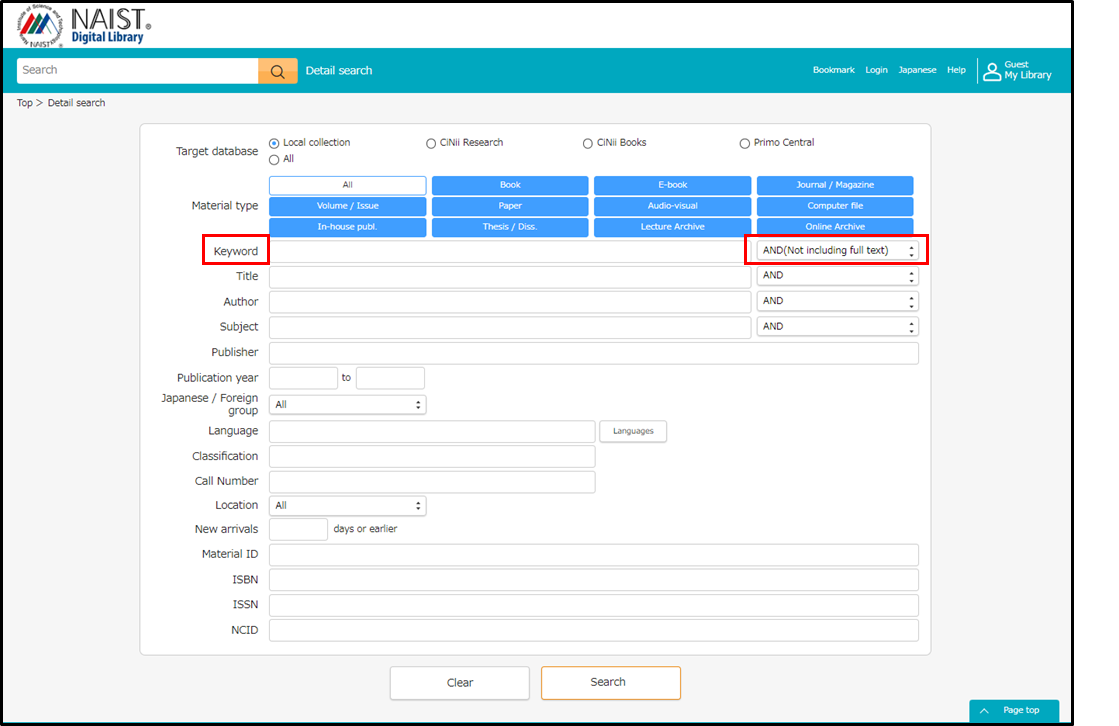Select the Lecture Archive material type
This screenshot has height=726, width=1119.
(672, 227)
